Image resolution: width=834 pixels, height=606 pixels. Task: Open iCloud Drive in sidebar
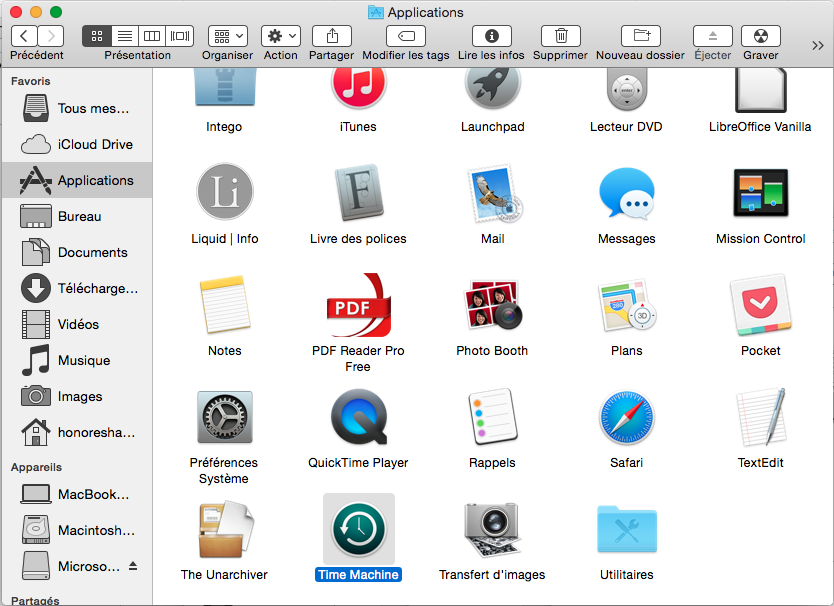[77, 144]
